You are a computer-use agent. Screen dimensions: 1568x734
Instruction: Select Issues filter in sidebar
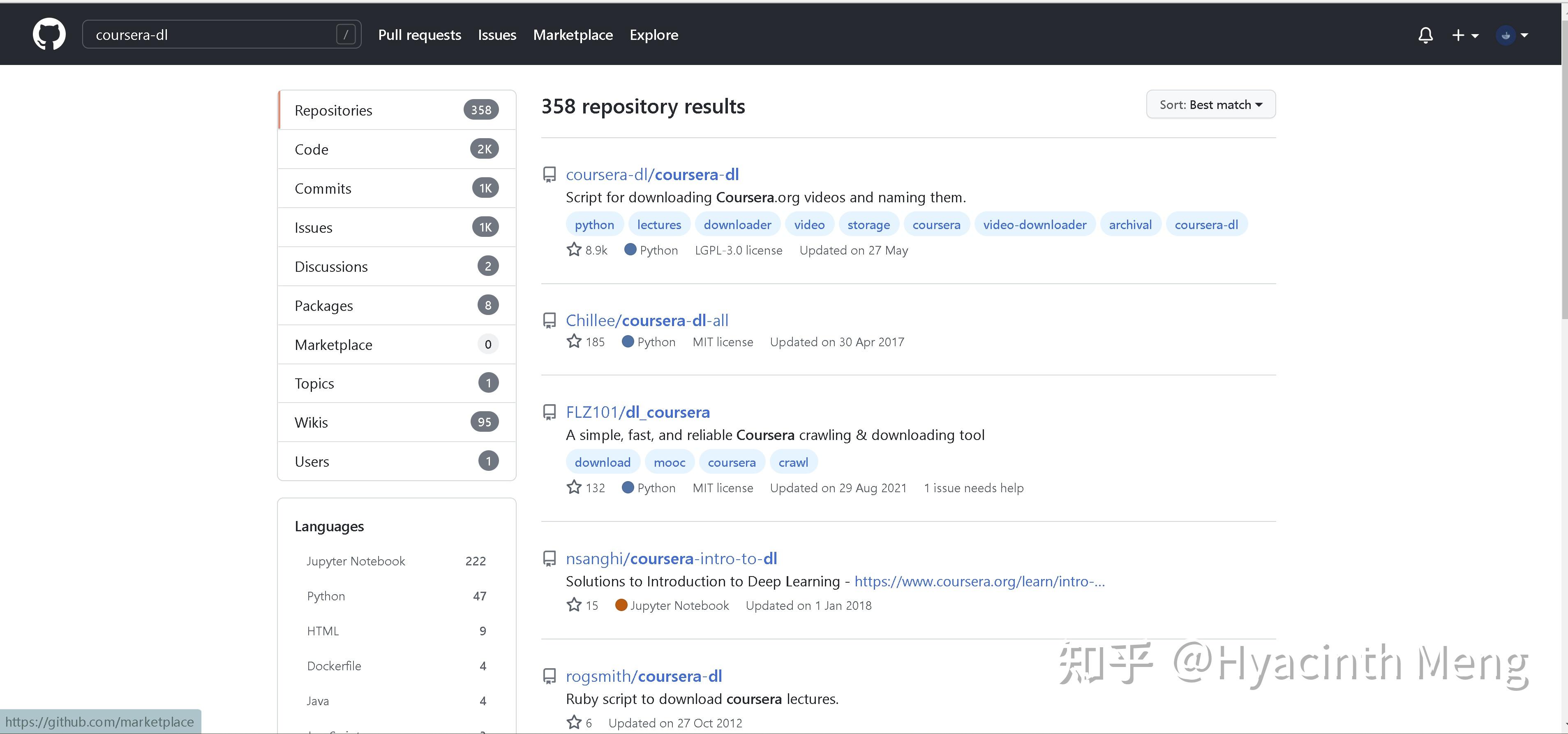coord(397,227)
